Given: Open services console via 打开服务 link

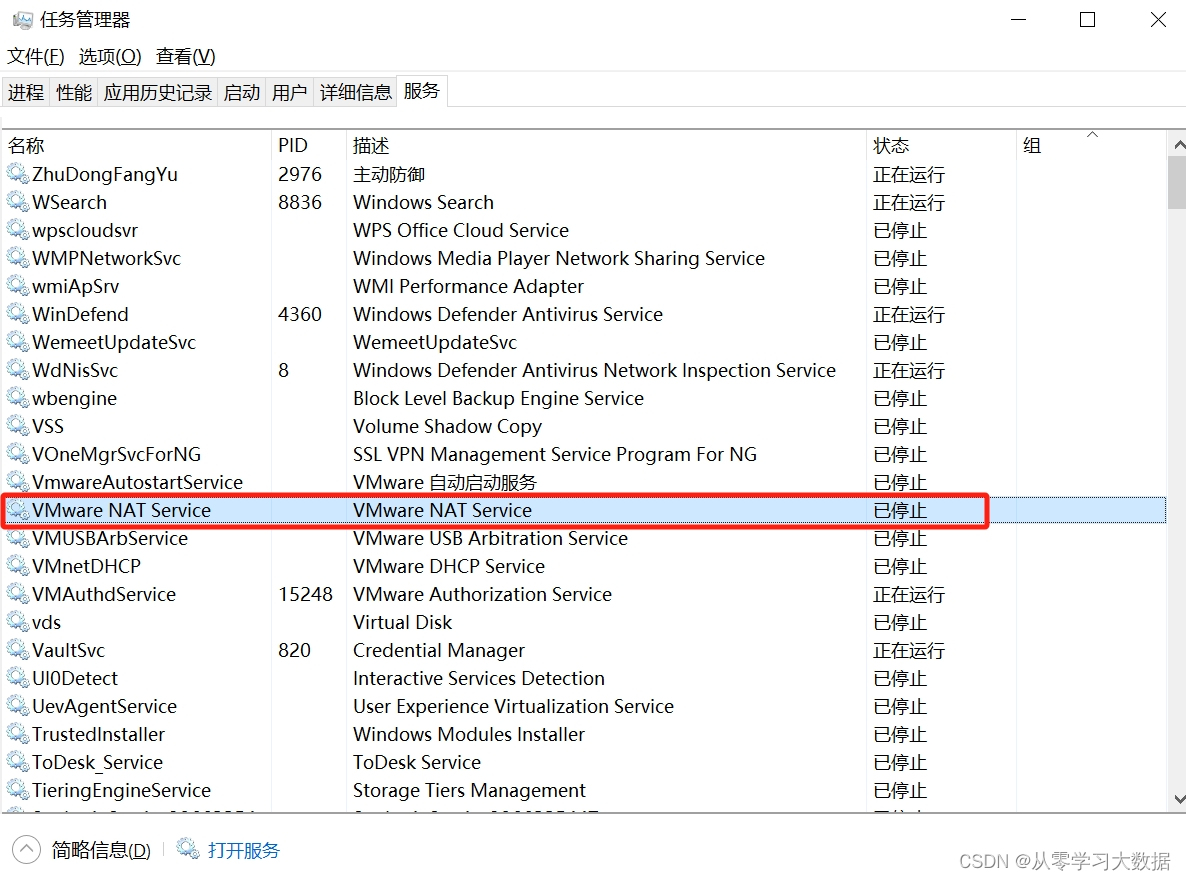Looking at the screenshot, I should (x=243, y=850).
